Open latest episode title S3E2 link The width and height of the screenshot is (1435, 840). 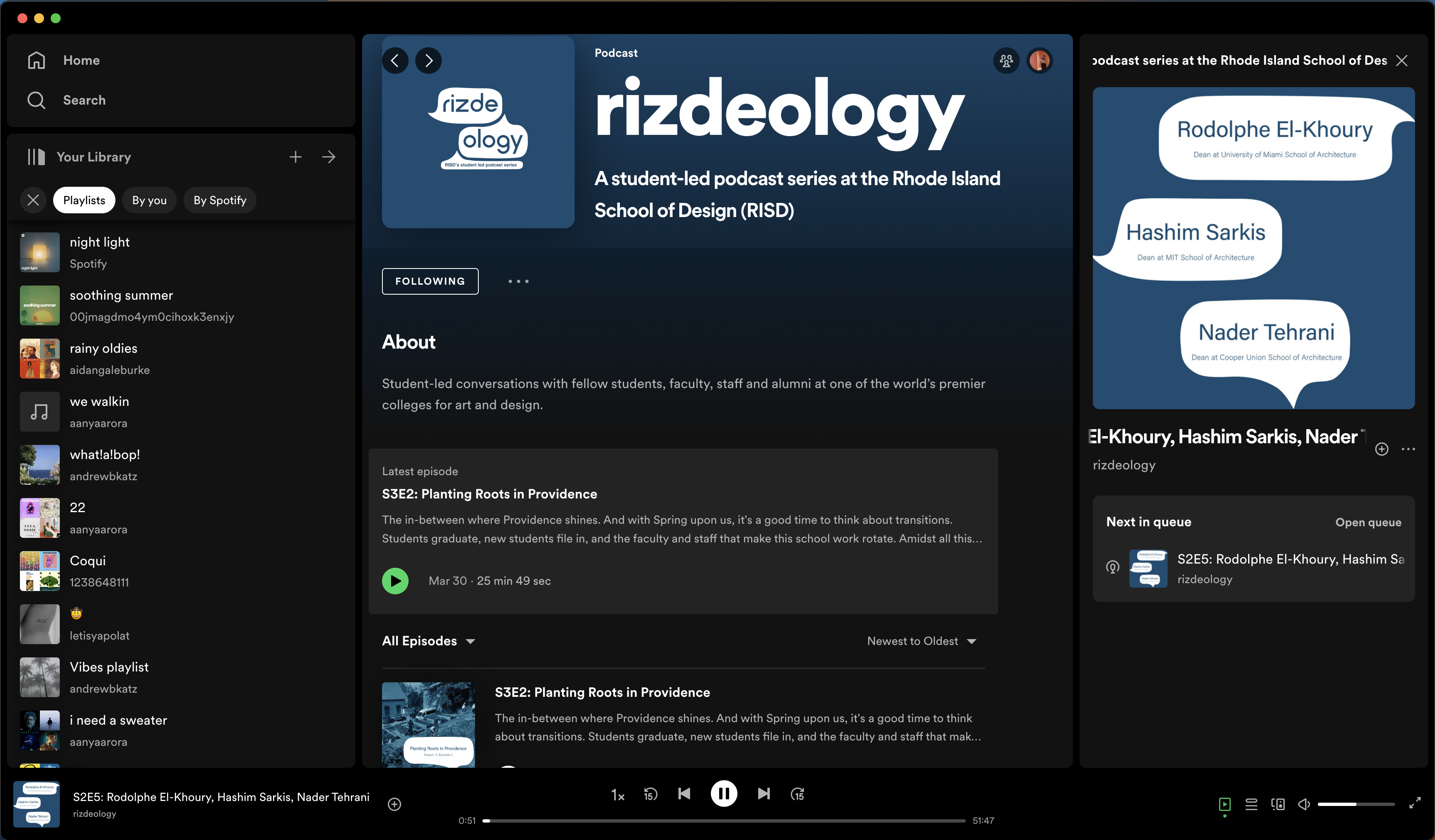point(489,494)
